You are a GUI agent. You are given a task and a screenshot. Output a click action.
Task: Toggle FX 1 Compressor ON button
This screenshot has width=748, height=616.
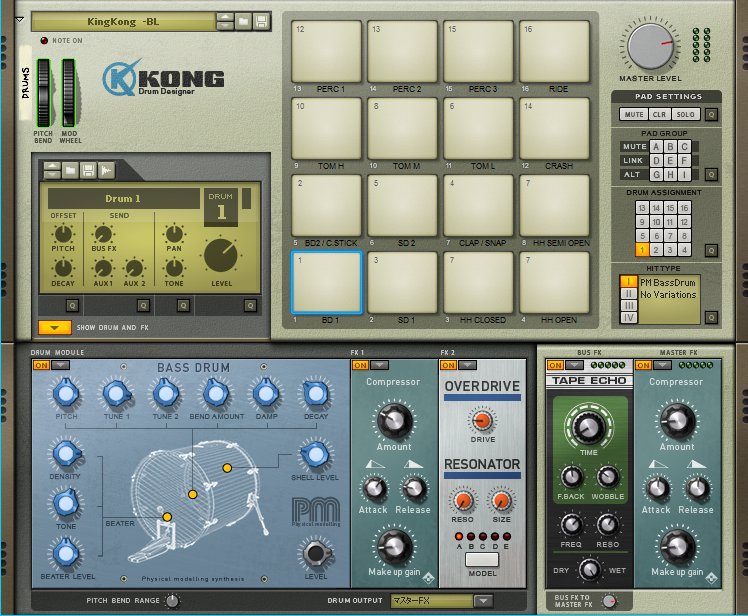click(360, 365)
